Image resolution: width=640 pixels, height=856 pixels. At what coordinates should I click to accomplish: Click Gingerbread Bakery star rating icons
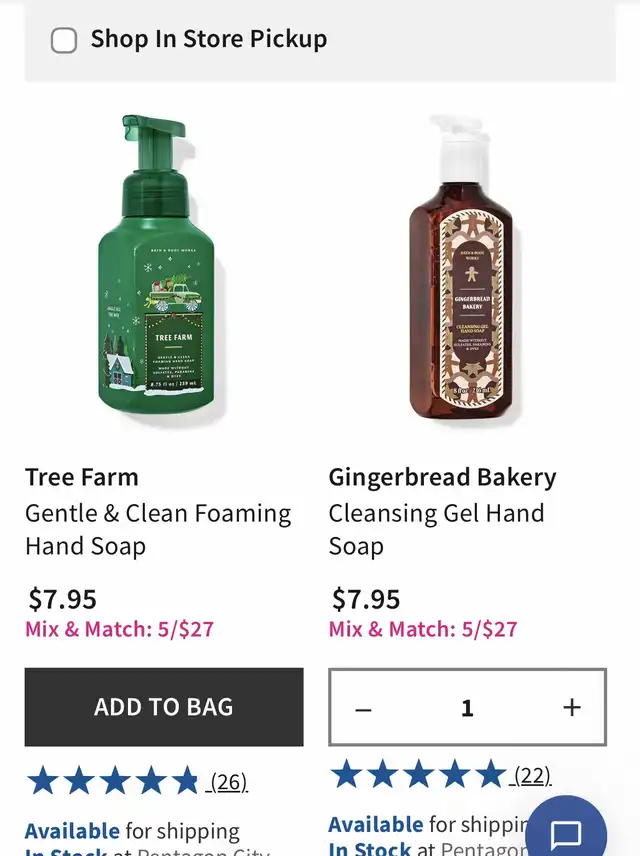coord(417,774)
